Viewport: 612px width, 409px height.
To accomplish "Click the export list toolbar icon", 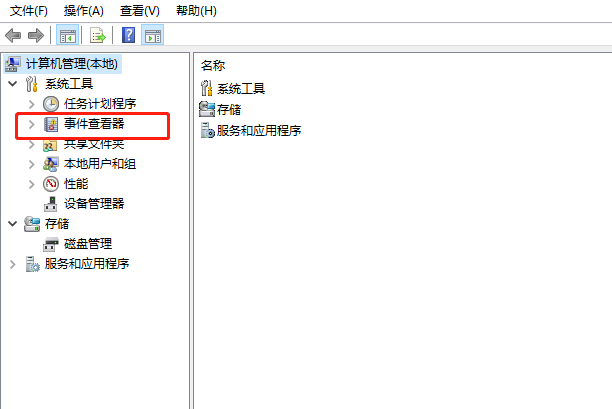I will [98, 36].
